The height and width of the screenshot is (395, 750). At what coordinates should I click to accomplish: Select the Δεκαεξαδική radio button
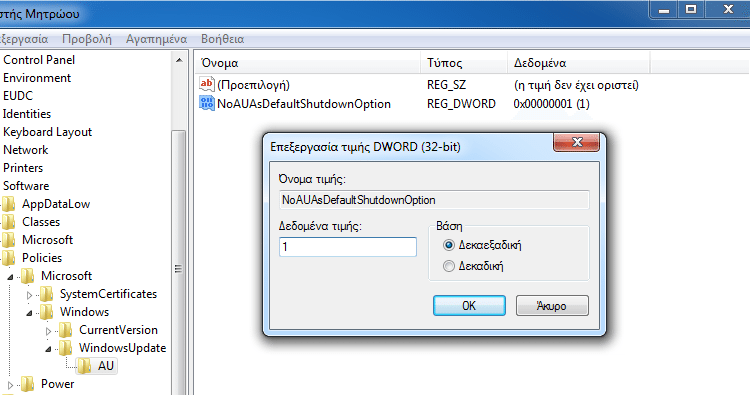pyautogui.click(x=448, y=245)
